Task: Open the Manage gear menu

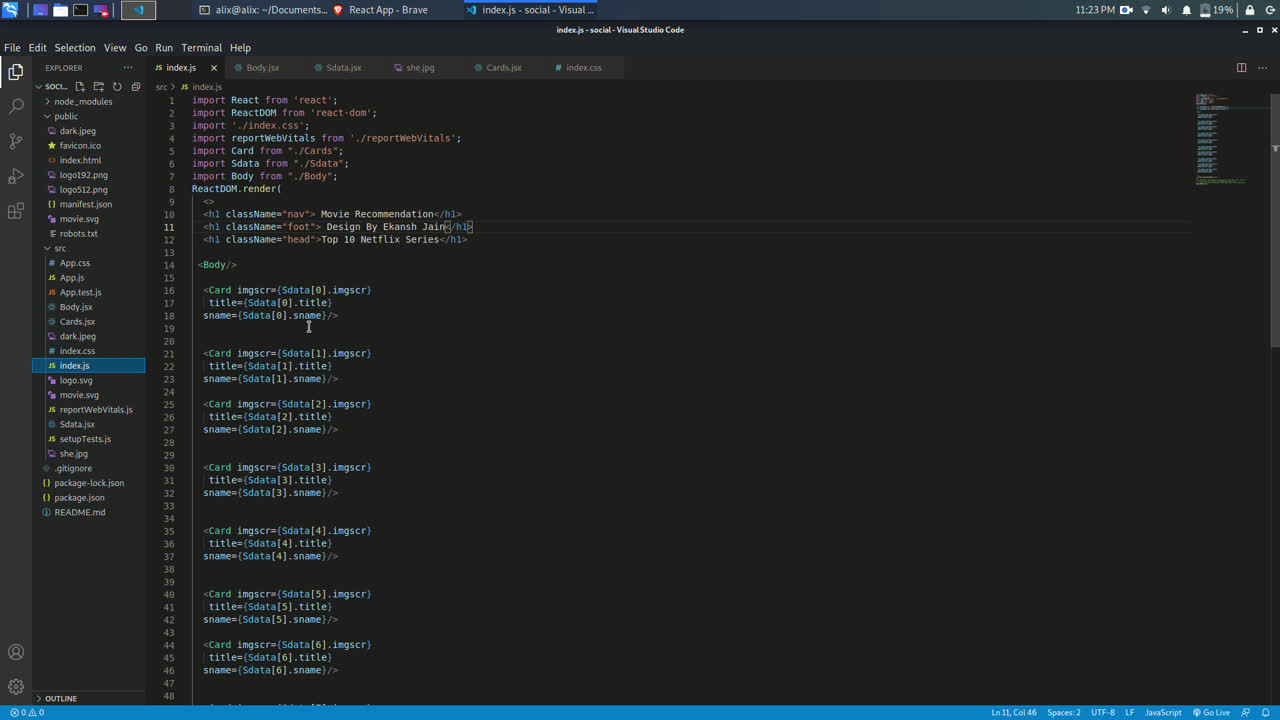Action: [x=16, y=687]
